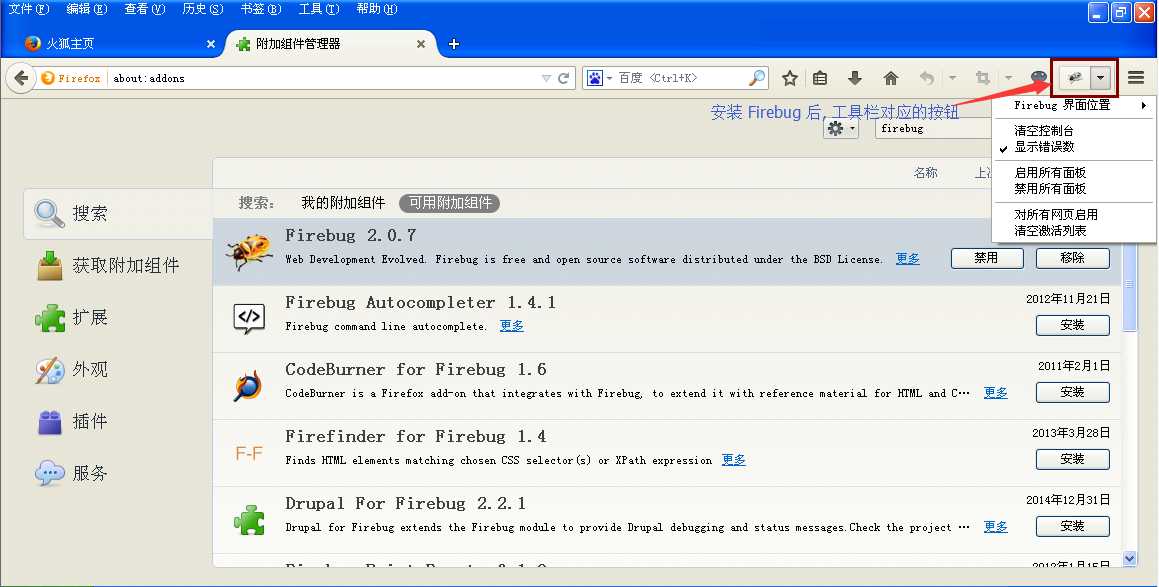Screen dimensions: 1159x587
Task: Click the Firefinder F-F icon
Action: point(249,452)
